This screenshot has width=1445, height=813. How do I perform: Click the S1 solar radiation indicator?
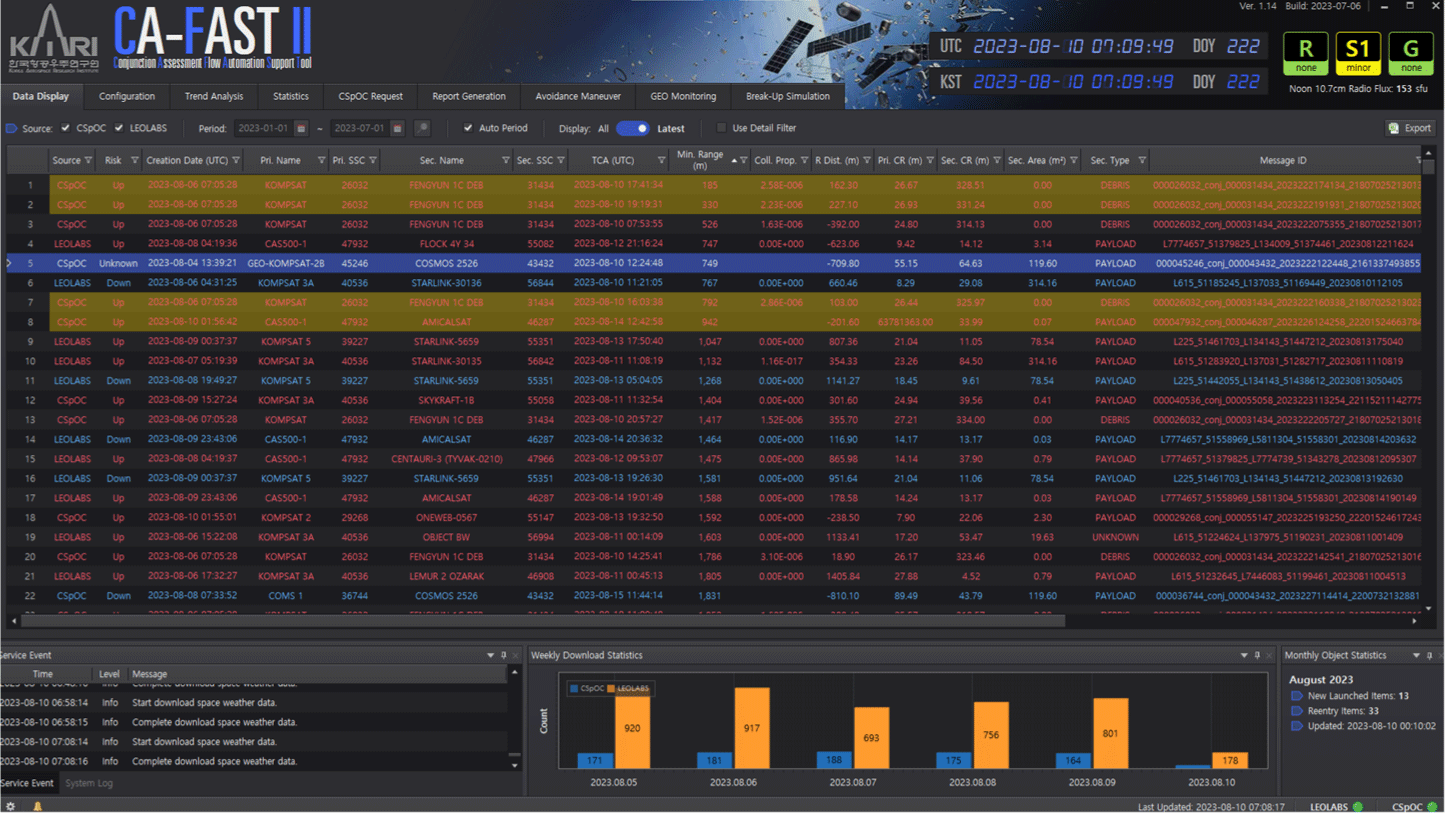coord(1358,53)
